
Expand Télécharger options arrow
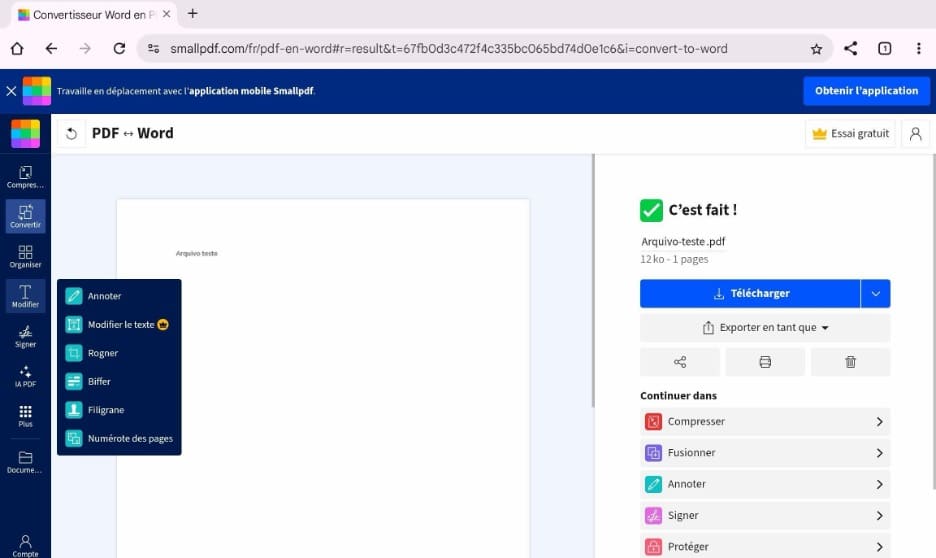[876, 294]
